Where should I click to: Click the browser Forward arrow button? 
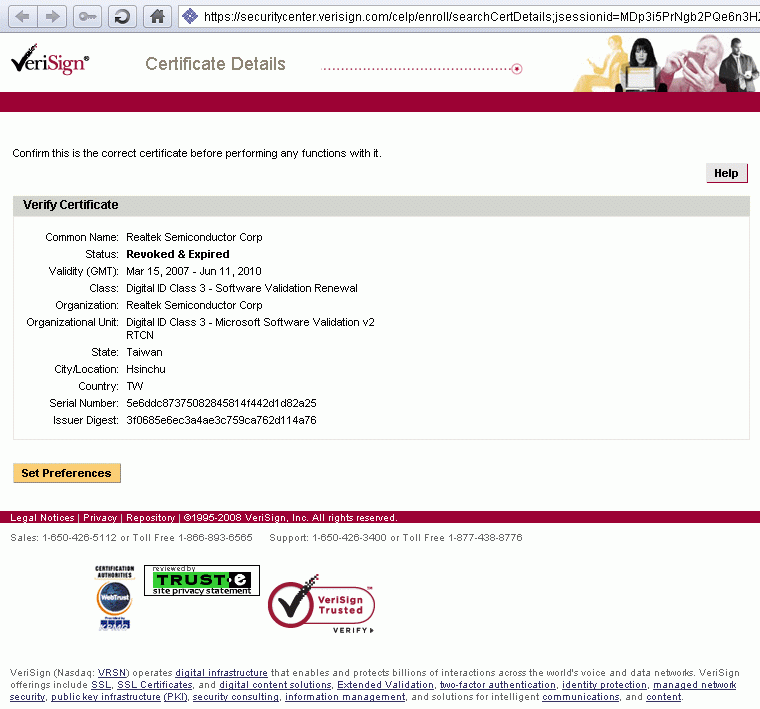[x=52, y=16]
